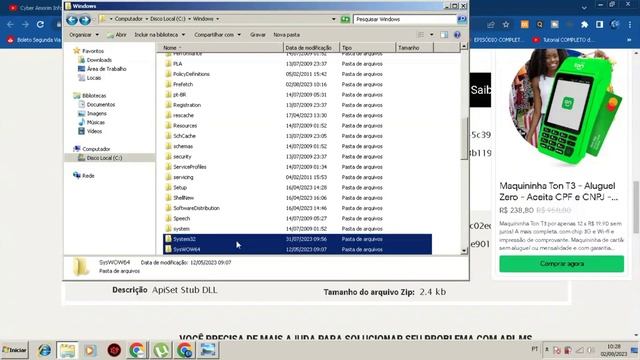Select Bibliotecas in the navigation pane
640x360 pixels.
point(94,96)
